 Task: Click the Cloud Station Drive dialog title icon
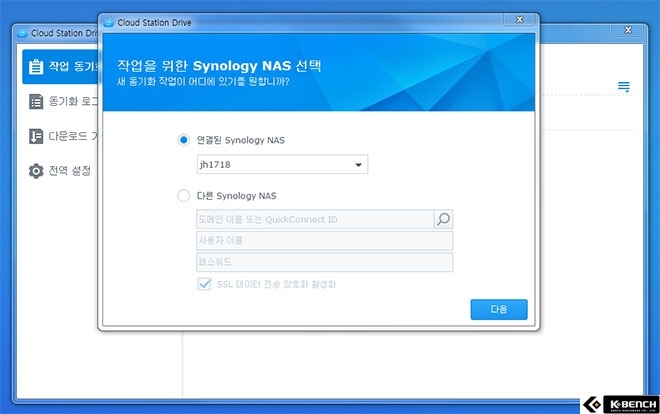109,23
